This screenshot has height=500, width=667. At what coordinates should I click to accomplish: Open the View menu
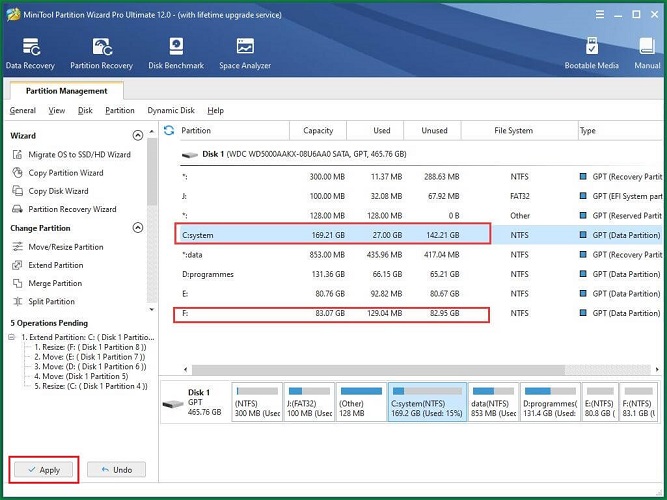(57, 111)
